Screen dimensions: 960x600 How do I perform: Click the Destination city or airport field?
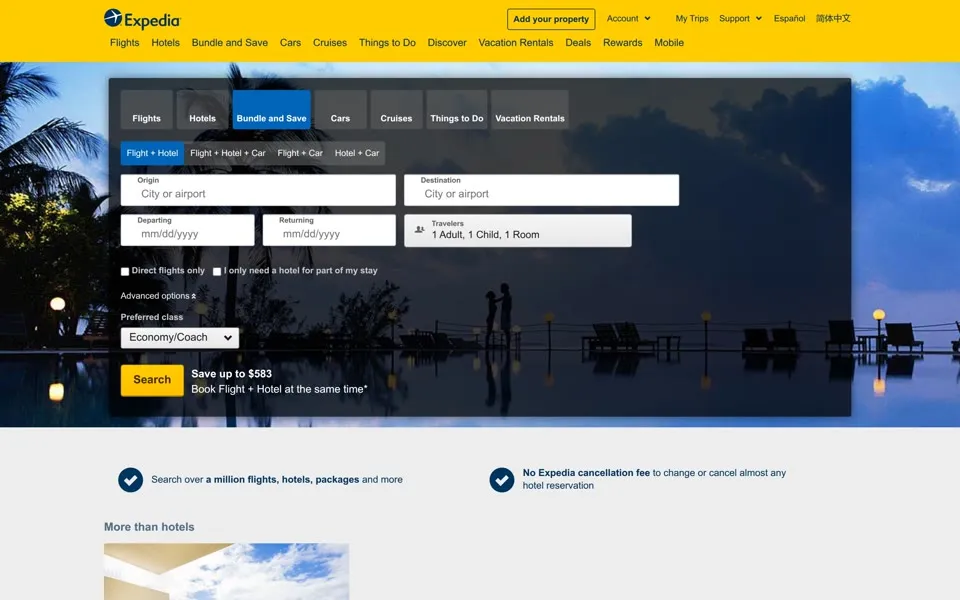(541, 190)
